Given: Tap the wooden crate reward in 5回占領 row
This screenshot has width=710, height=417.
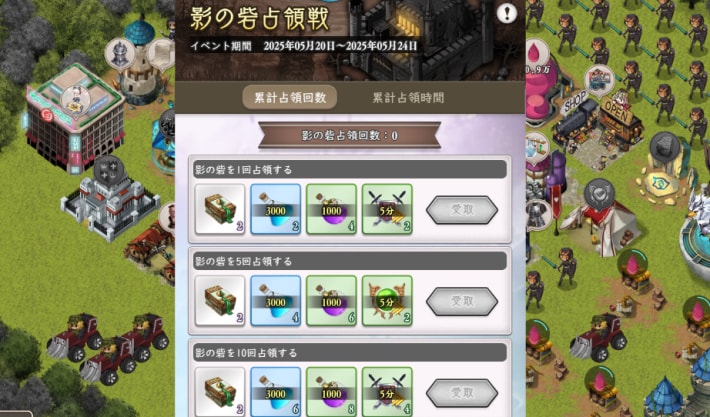Looking at the screenshot, I should (220, 301).
